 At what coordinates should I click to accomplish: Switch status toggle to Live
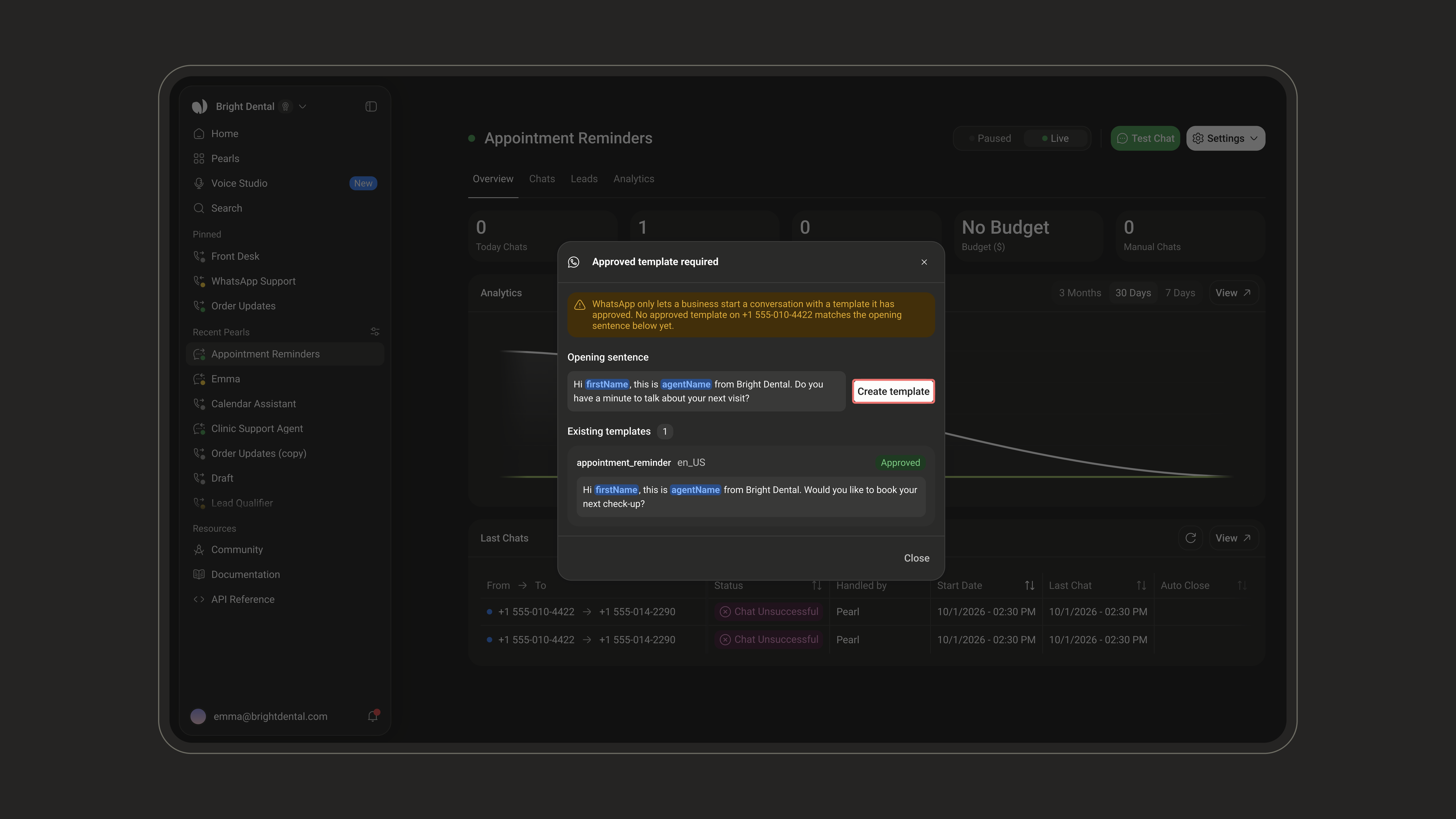point(1055,138)
